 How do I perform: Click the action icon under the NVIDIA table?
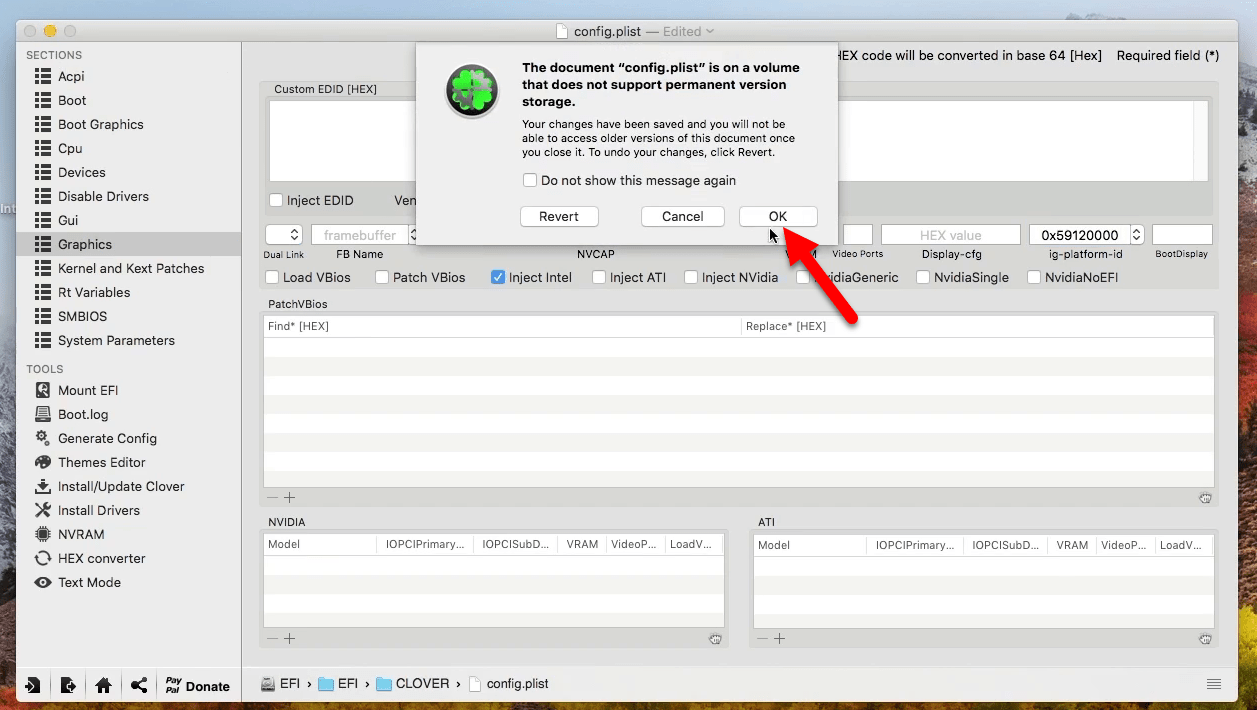tap(716, 639)
